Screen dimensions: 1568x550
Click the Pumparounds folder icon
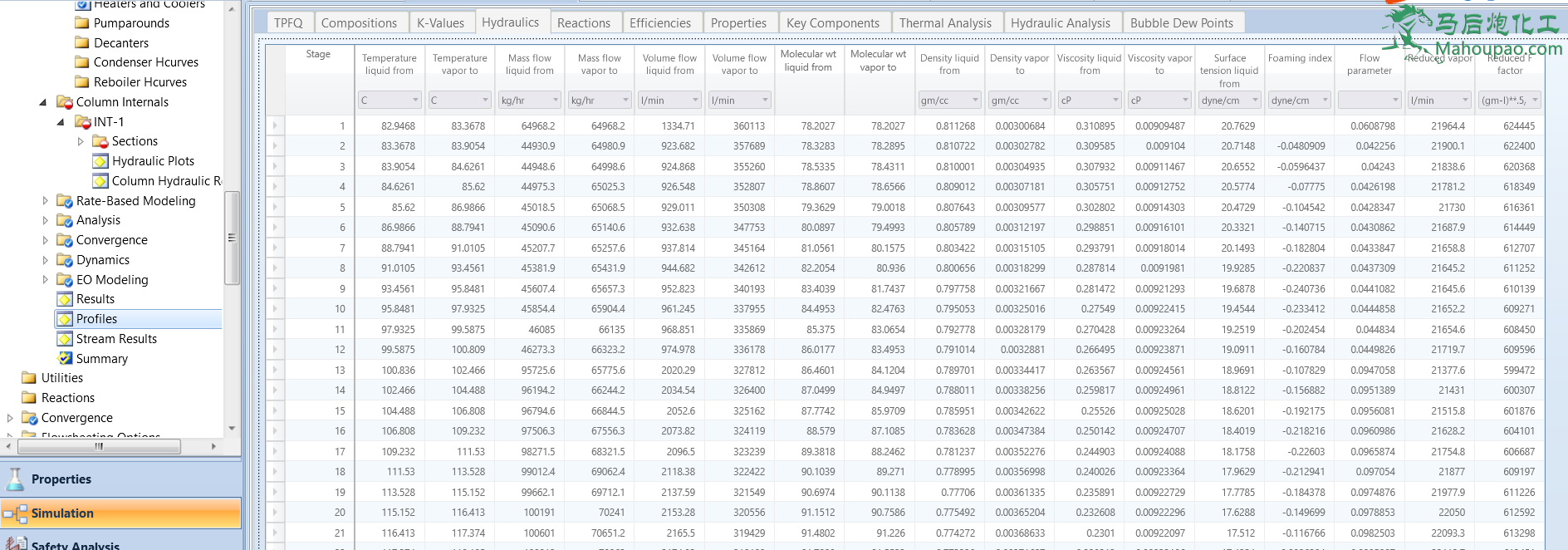point(82,23)
